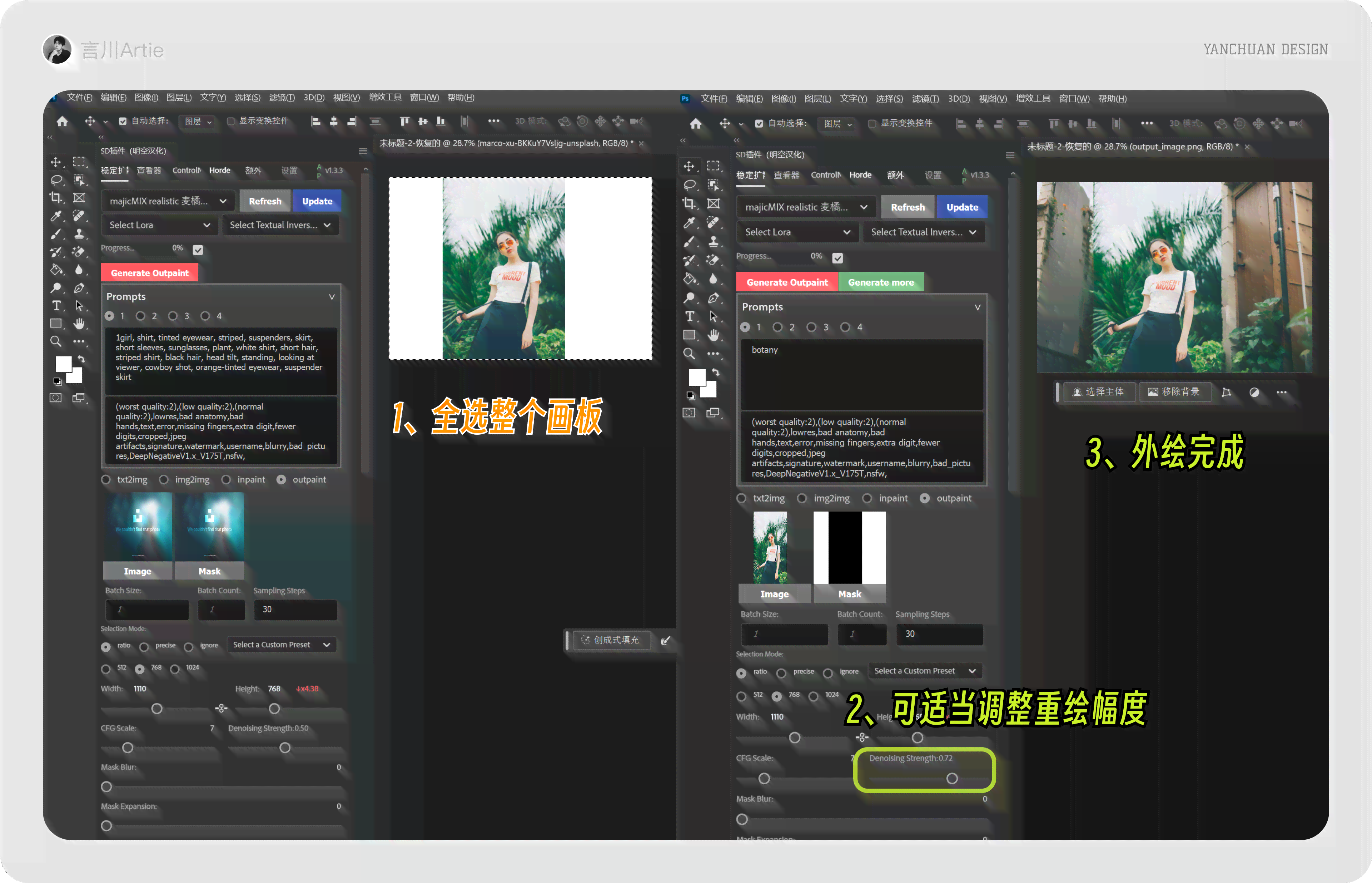Select the Paint Bucket tool in left window
Image resolution: width=1372 pixels, height=883 pixels.
pyautogui.click(x=56, y=270)
